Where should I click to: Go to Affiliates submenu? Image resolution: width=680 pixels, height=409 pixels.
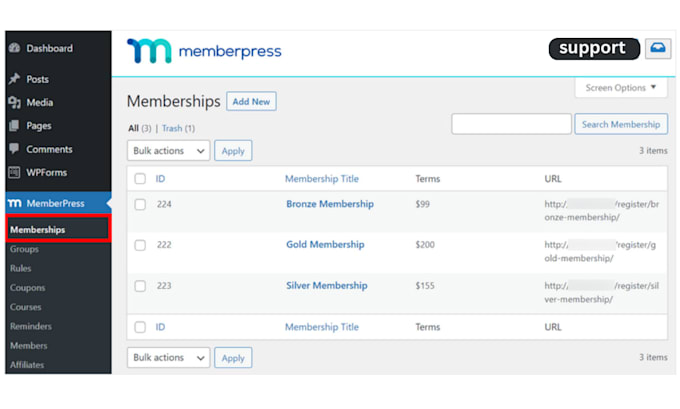pos(27,364)
